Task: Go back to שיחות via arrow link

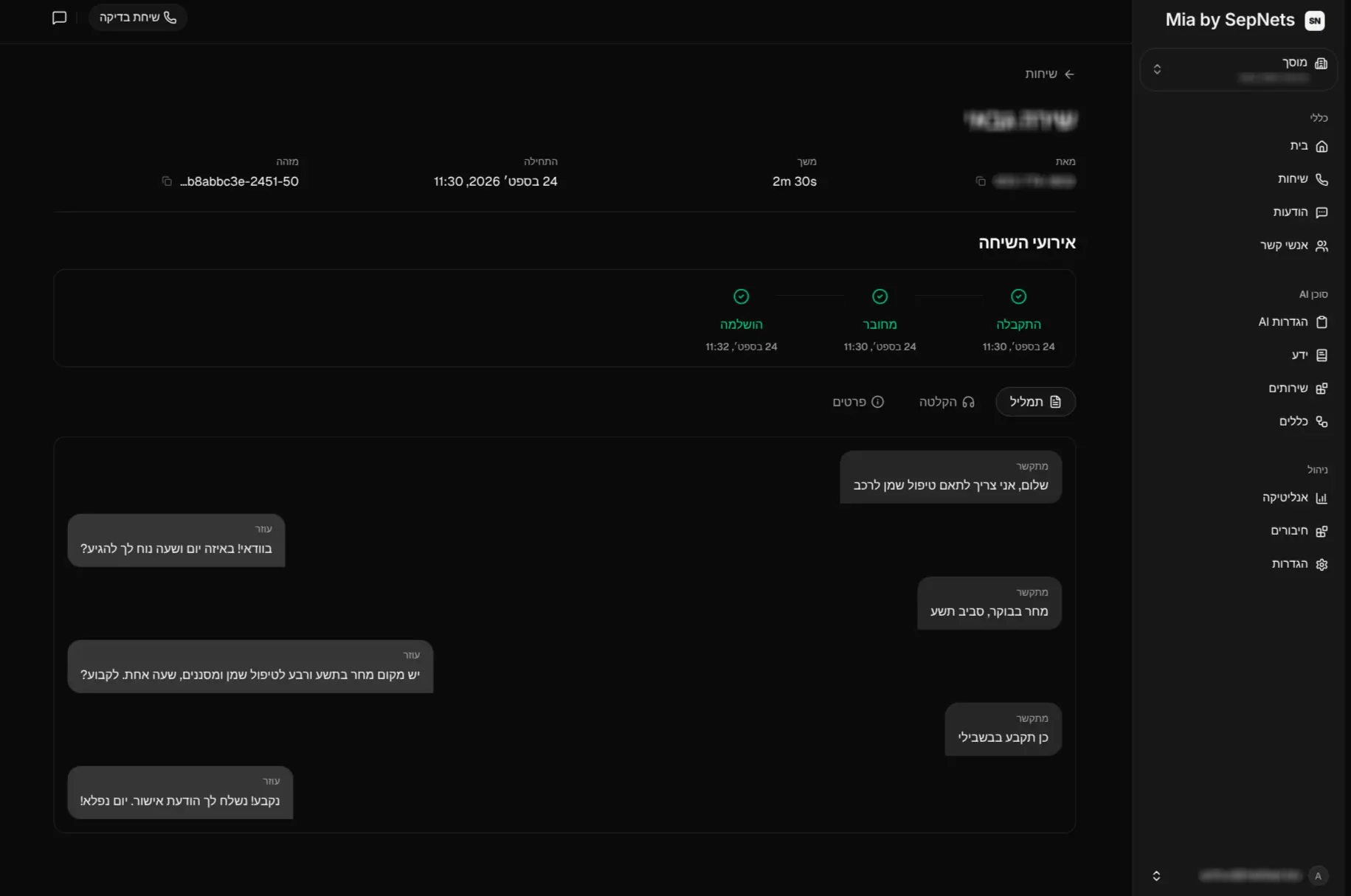Action: pos(1049,74)
